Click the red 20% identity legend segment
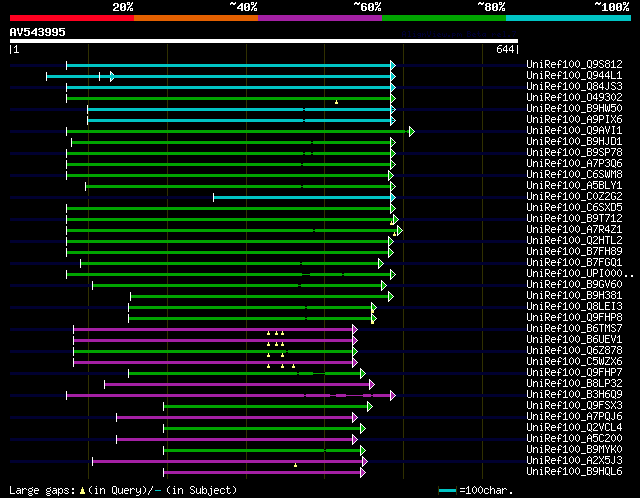 (x=72, y=18)
